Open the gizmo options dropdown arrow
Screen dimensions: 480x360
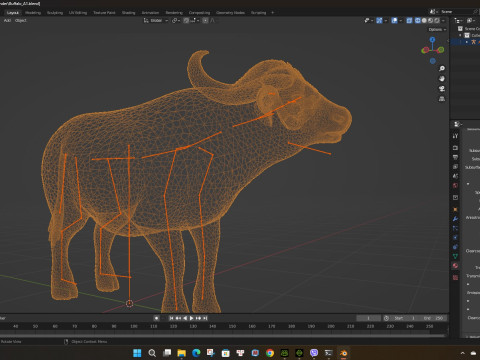386,20
